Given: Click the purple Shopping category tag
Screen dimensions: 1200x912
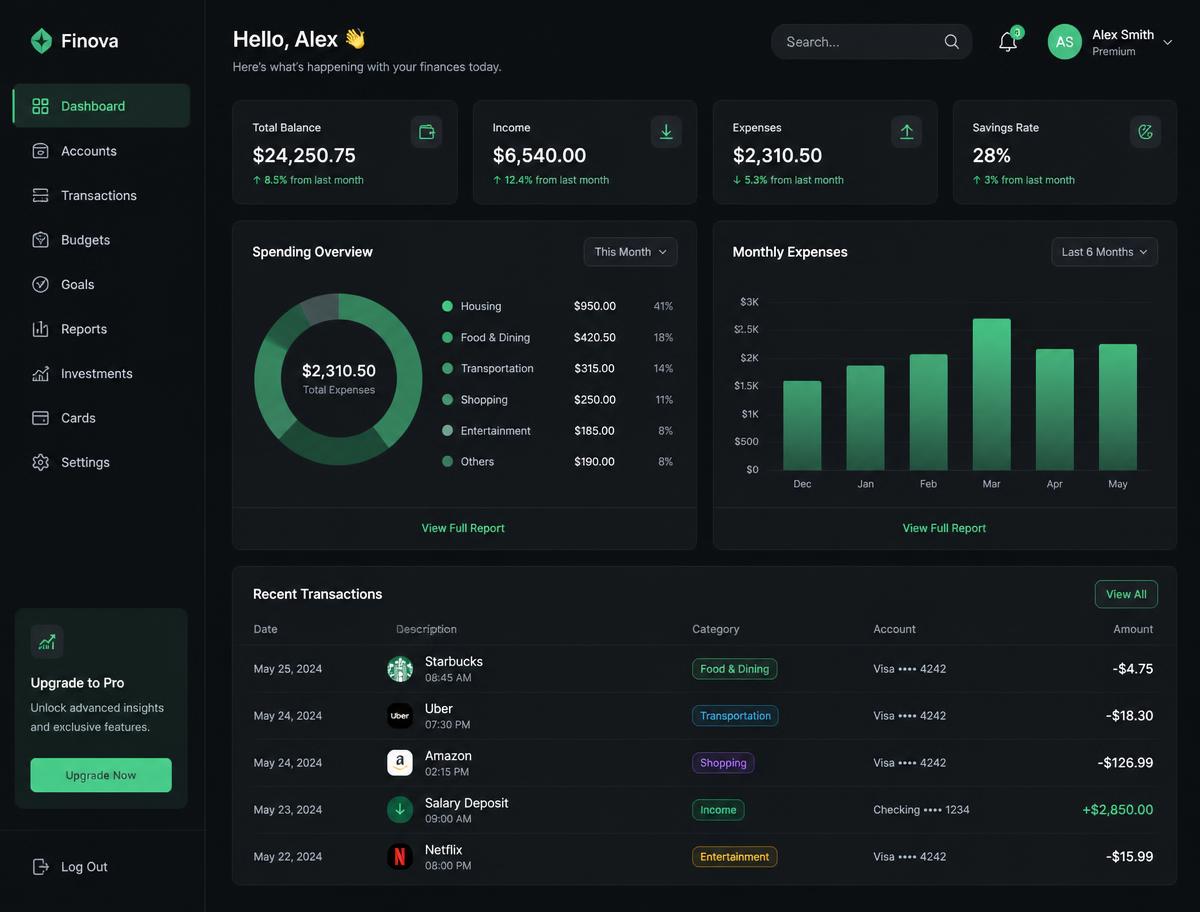Looking at the screenshot, I should (723, 763).
